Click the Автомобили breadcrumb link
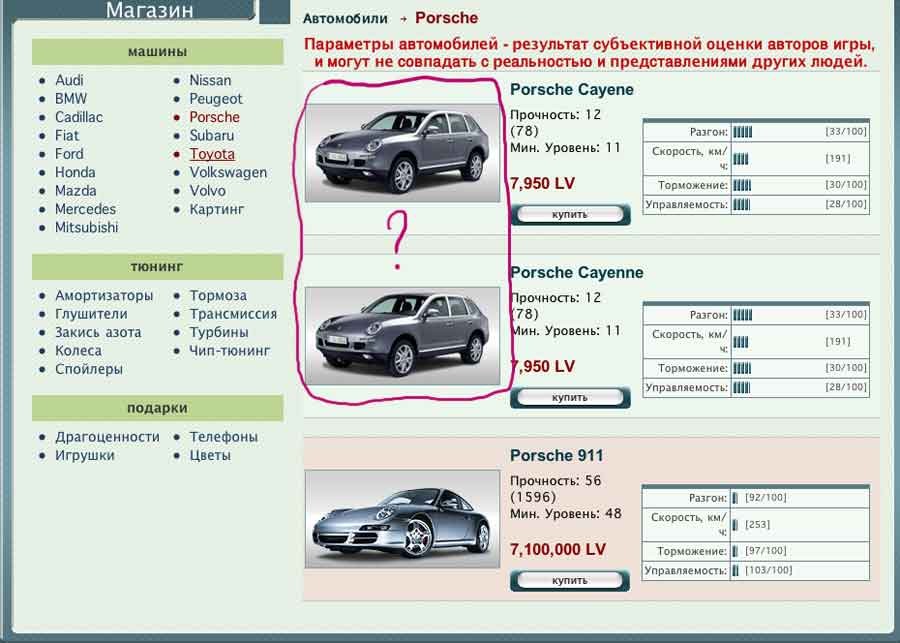 (345, 19)
